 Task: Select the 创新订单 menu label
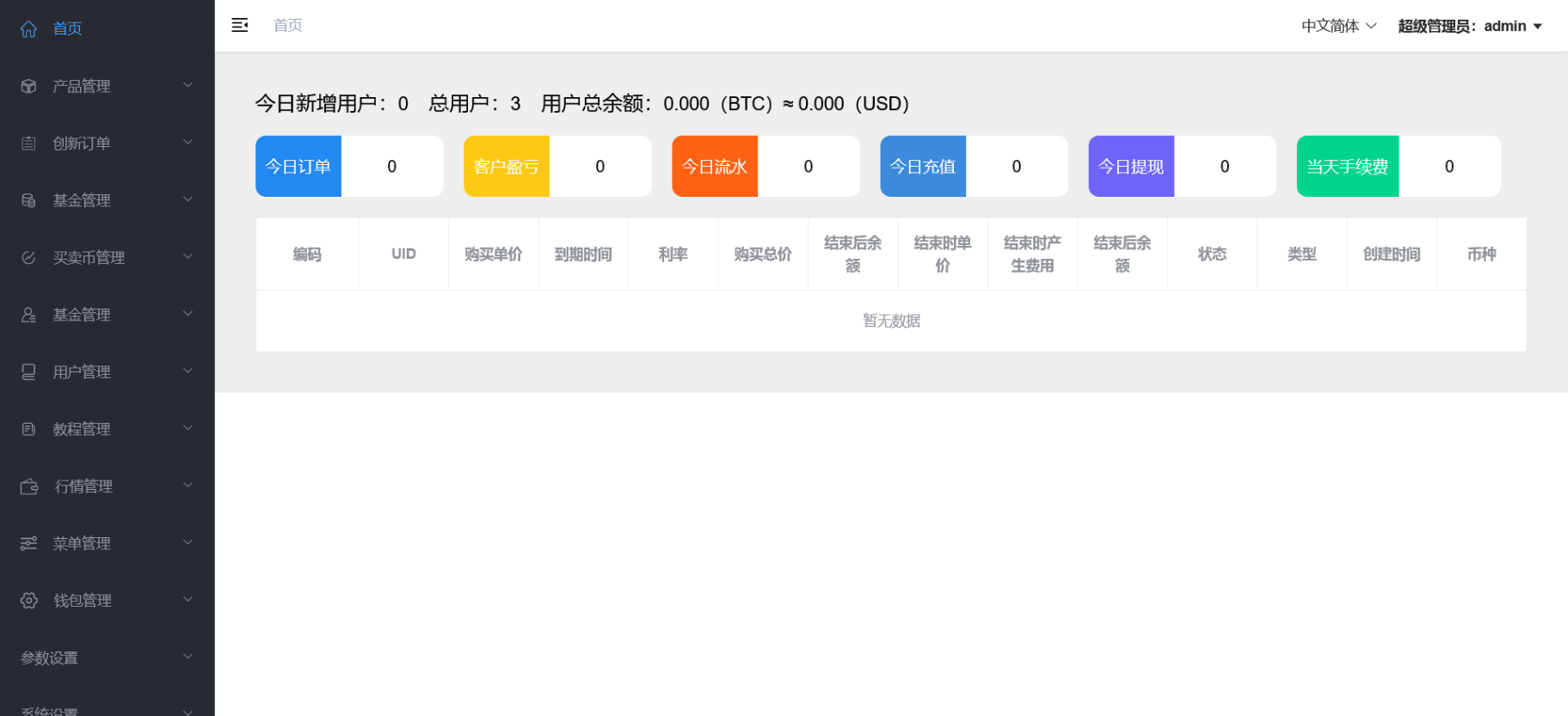[x=82, y=144]
